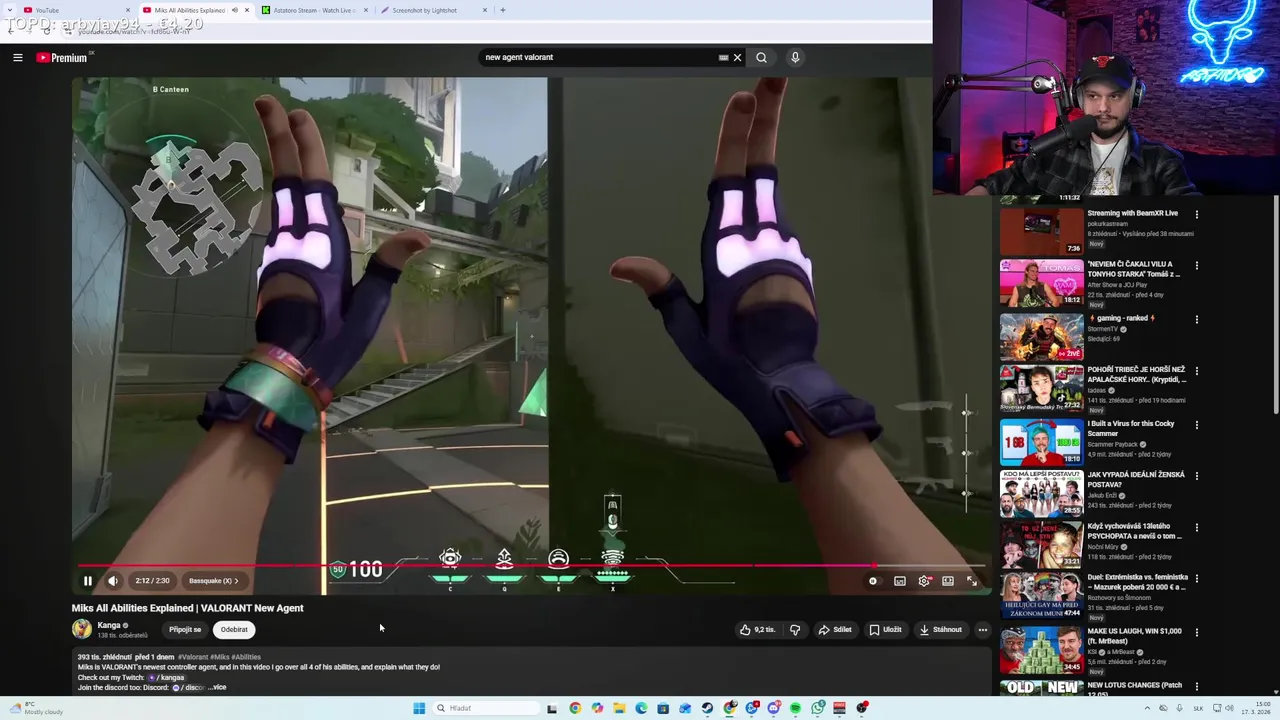Go to YouTube Premium home logo

pyautogui.click(x=62, y=57)
